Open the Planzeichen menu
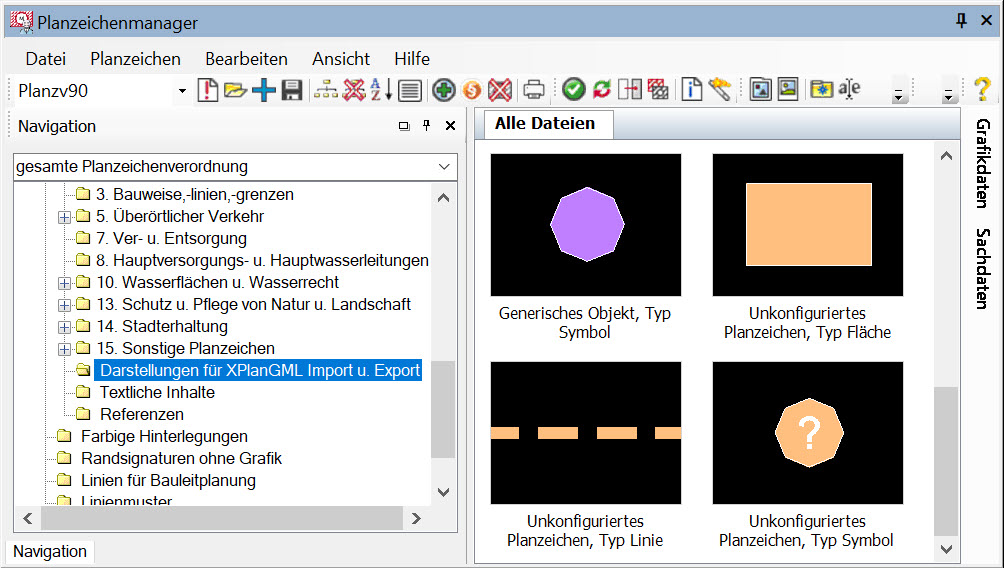The height and width of the screenshot is (568, 1004). tap(135, 59)
